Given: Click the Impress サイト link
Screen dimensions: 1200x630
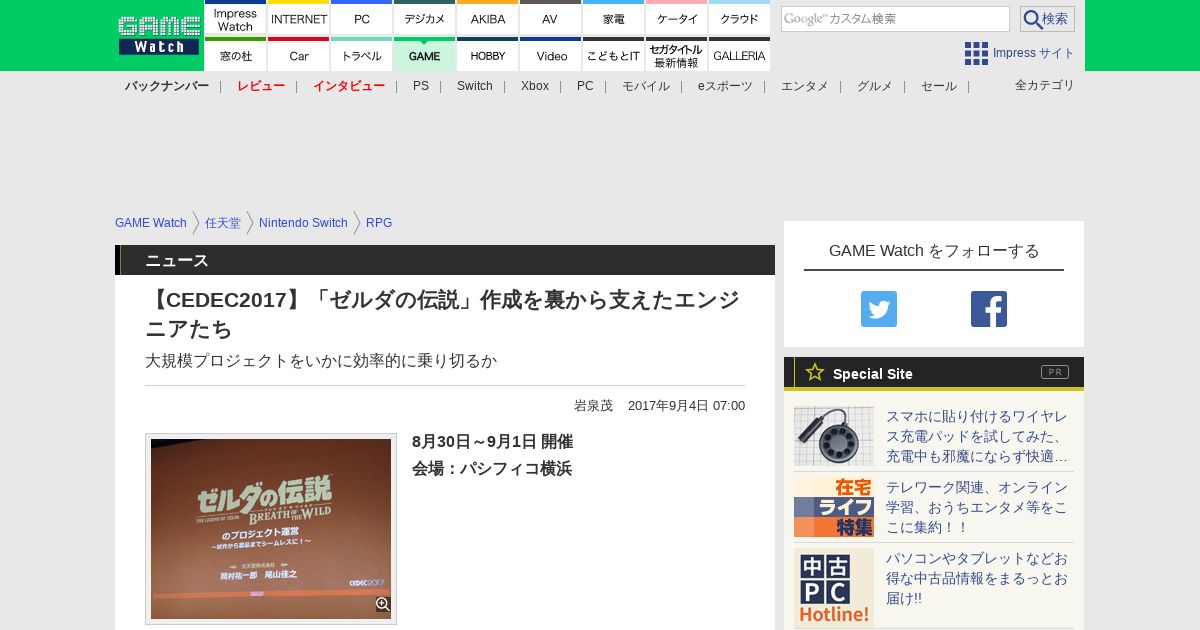Looking at the screenshot, I should tap(1034, 53).
